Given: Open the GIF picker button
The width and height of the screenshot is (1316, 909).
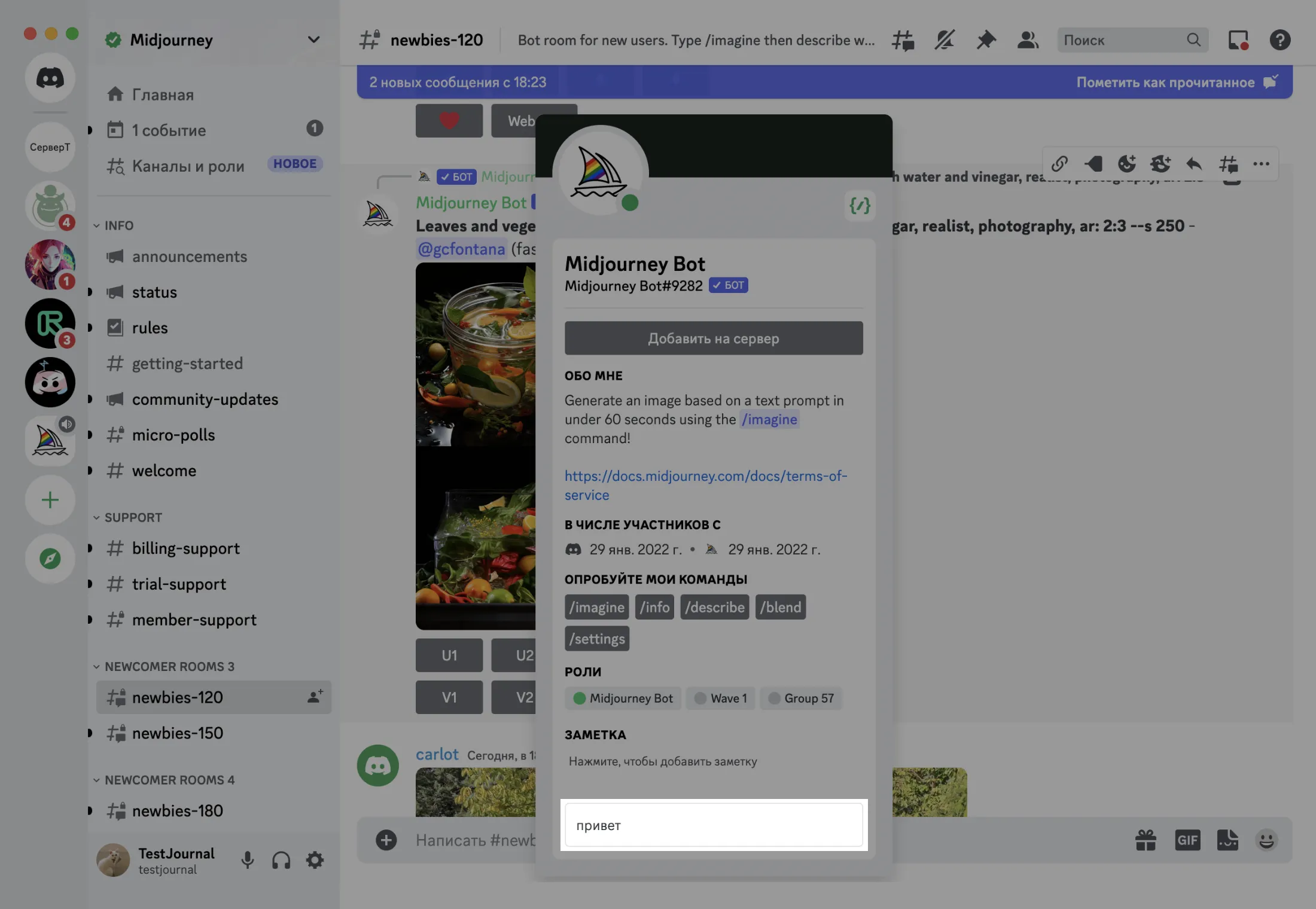Looking at the screenshot, I should 1187,840.
